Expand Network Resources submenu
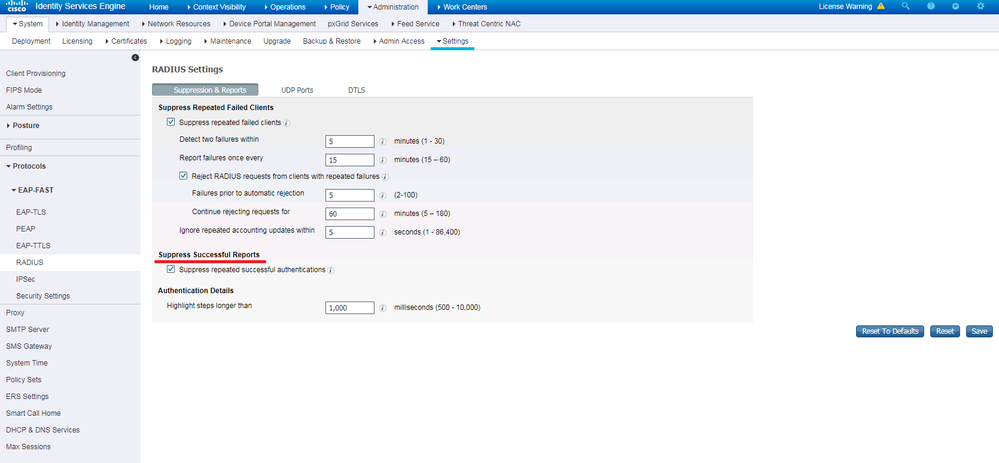 [175, 24]
